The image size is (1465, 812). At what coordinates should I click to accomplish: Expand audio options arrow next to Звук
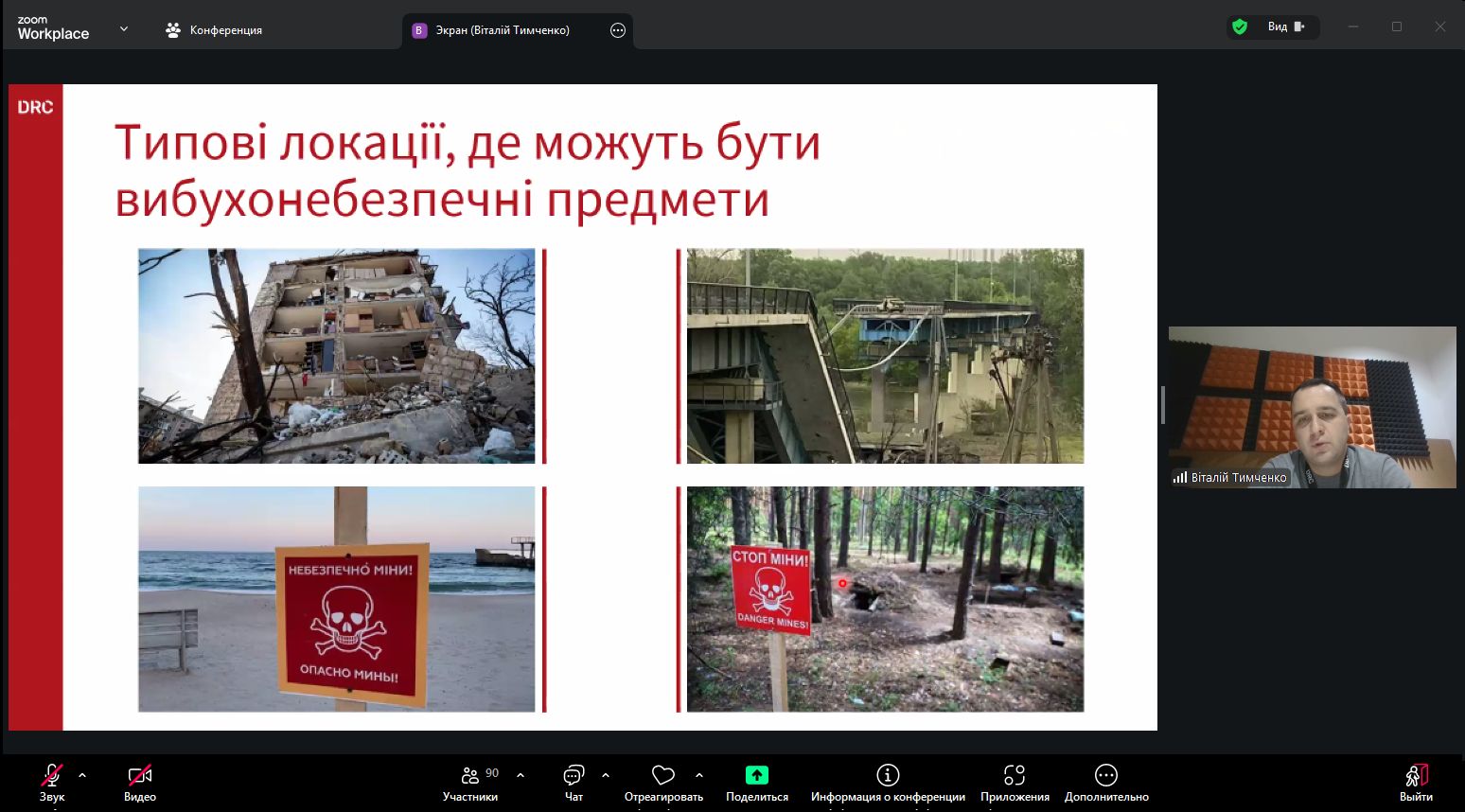82,775
